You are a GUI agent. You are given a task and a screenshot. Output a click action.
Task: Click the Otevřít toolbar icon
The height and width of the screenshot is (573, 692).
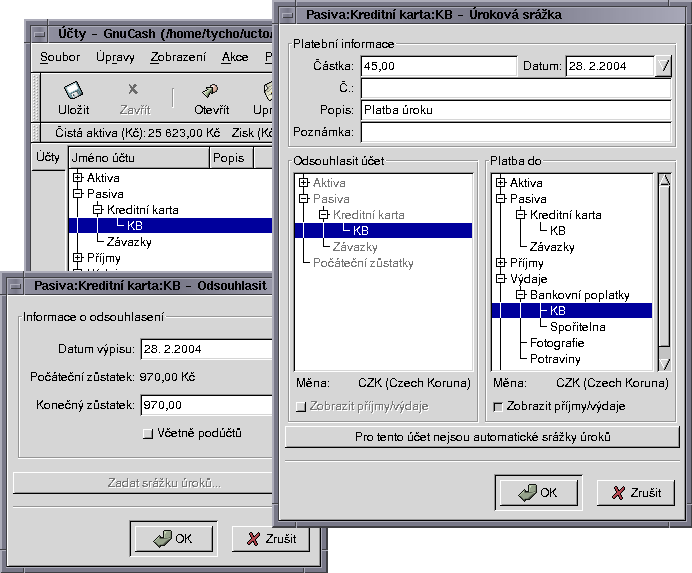(210, 90)
